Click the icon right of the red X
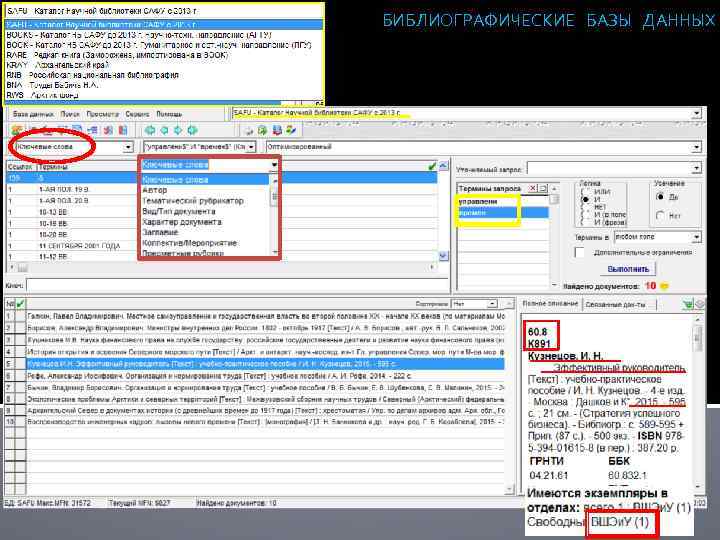Viewport: 720px width, 540px height. coord(543,188)
